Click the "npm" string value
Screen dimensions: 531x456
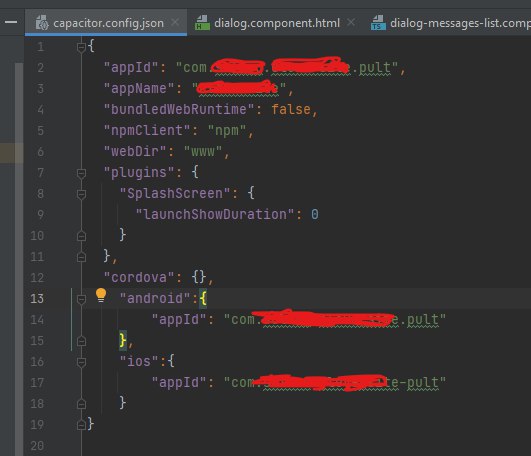coord(227,131)
